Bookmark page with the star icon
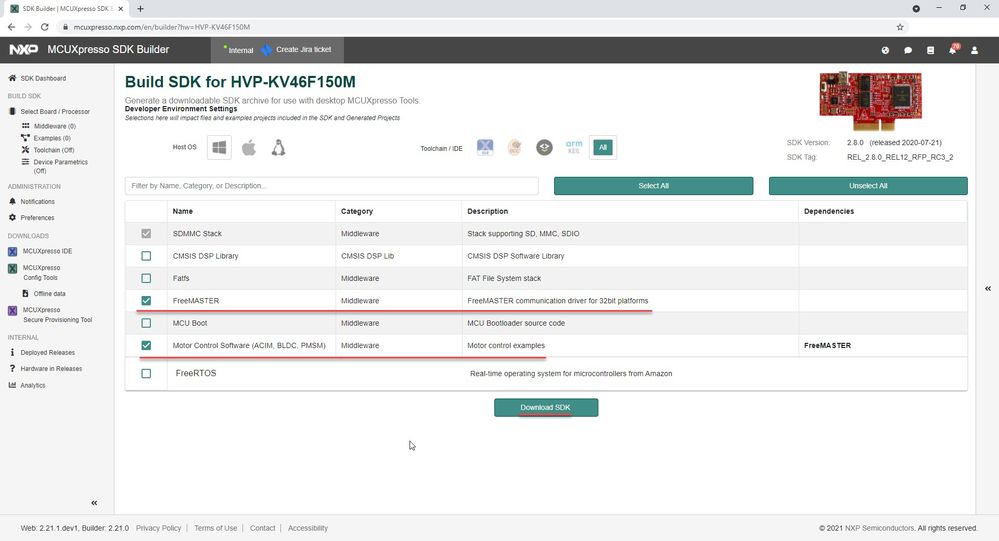The height and width of the screenshot is (541, 999). pos(900,27)
